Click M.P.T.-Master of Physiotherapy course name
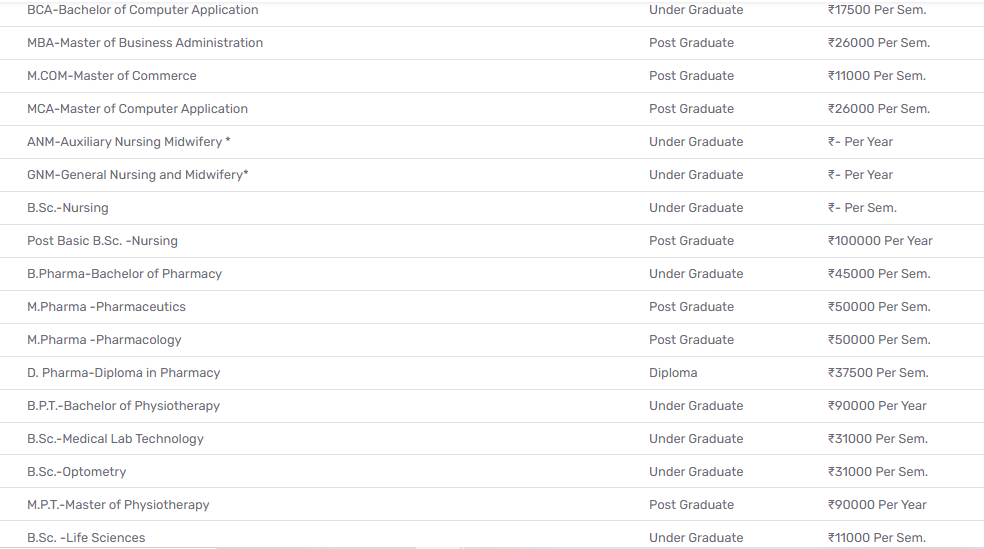Viewport: 984px width, 549px height. pyautogui.click(x=118, y=505)
